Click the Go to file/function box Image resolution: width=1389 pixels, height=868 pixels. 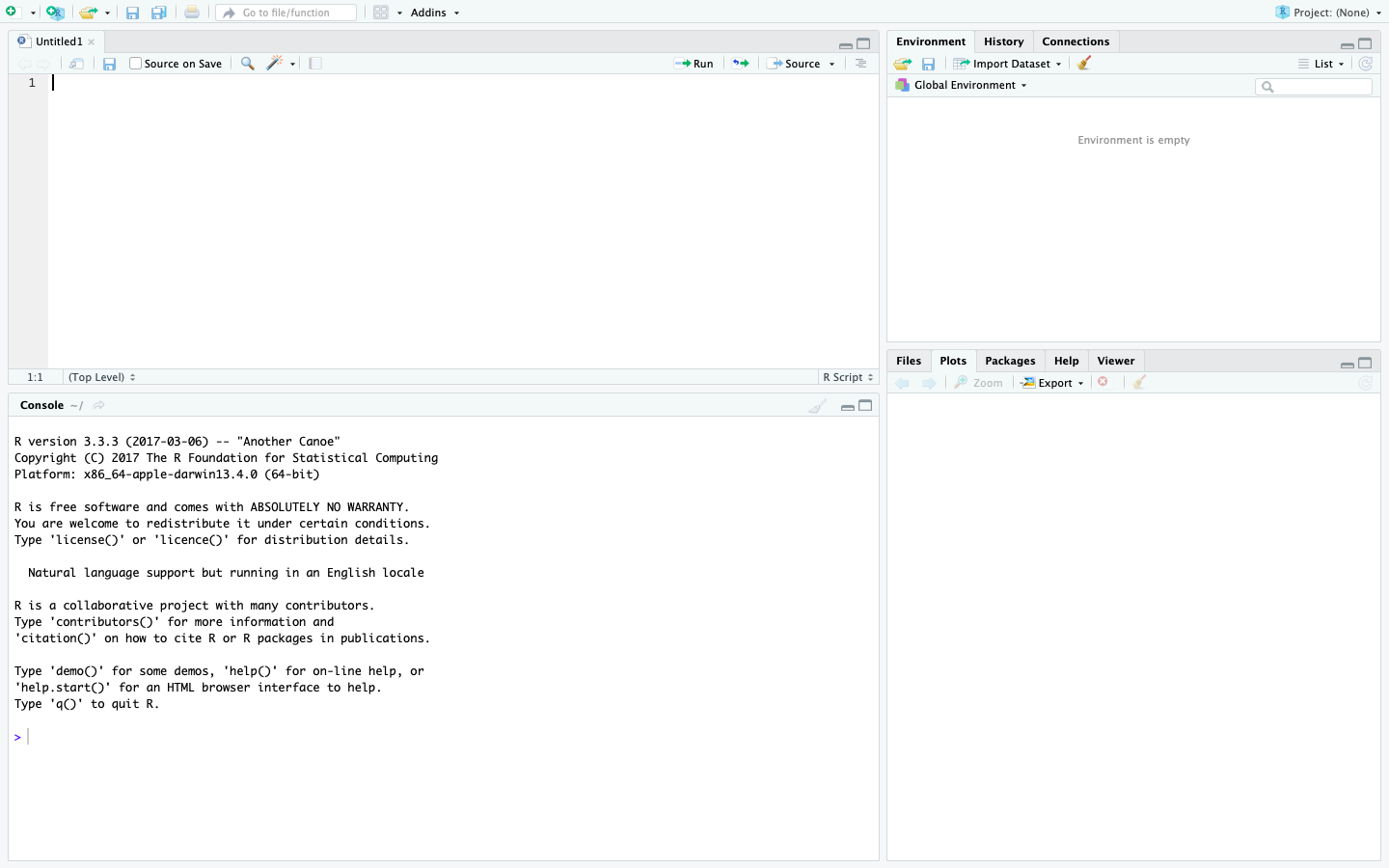(286, 13)
